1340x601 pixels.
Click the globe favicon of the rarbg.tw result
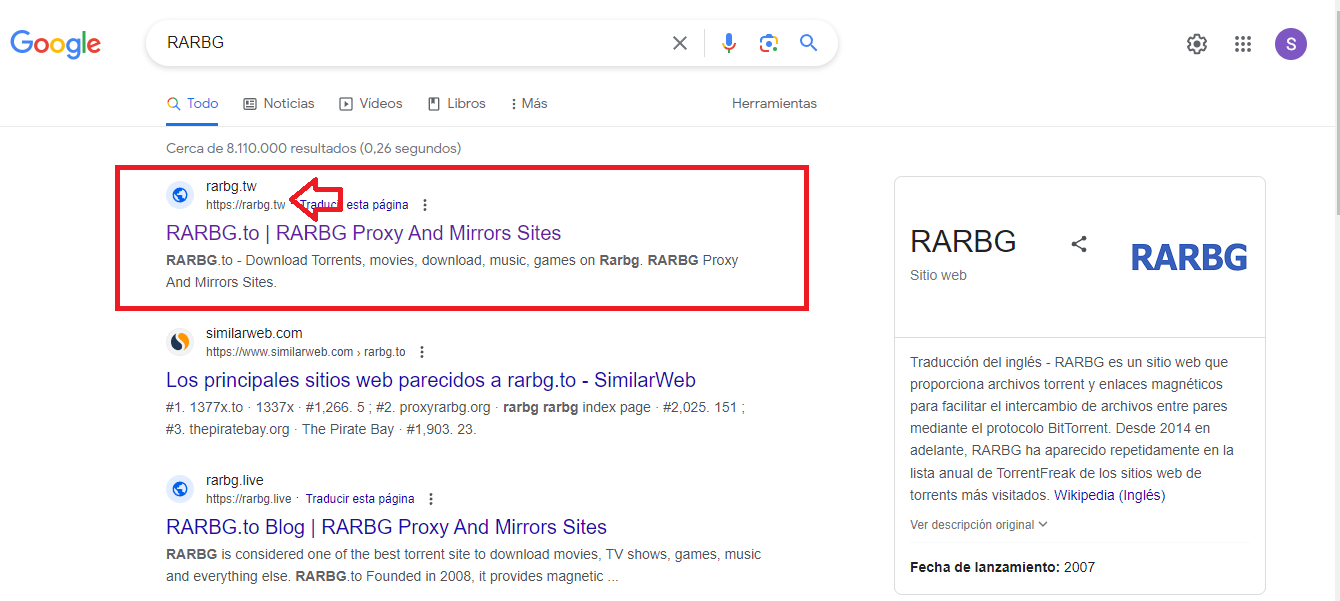point(180,195)
